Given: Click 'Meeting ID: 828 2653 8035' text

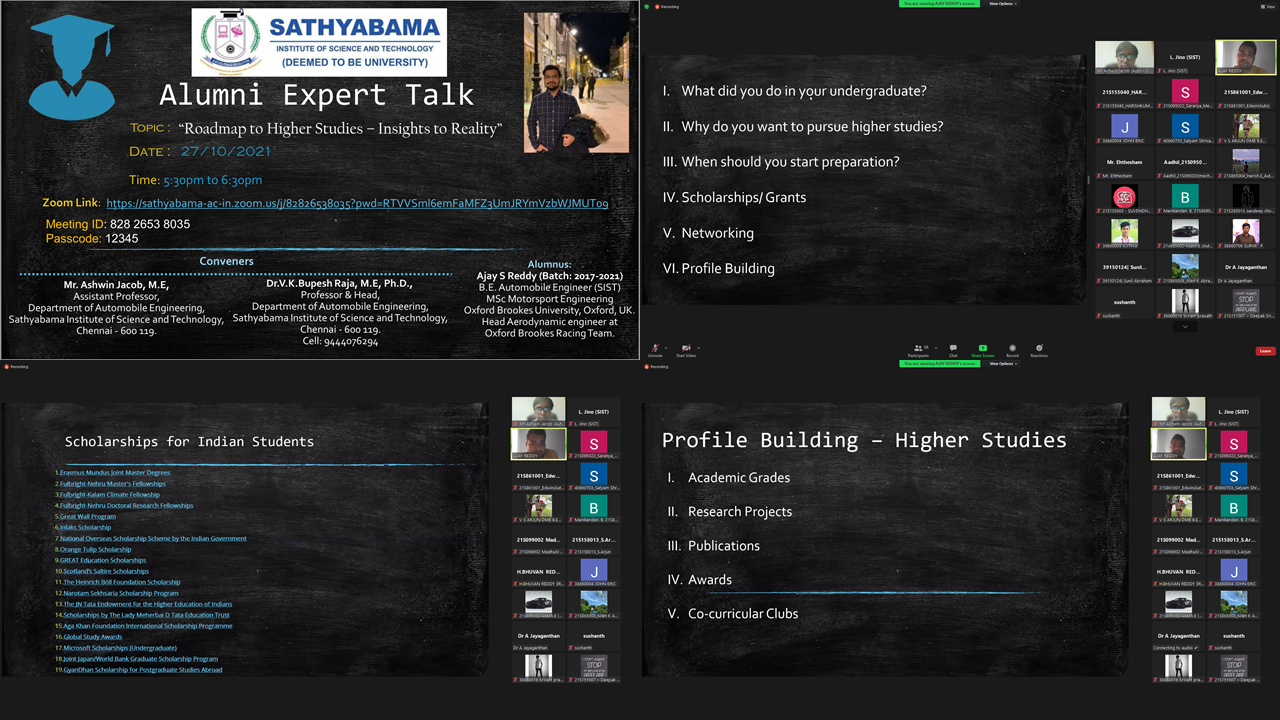Looking at the screenshot, I should click(x=118, y=224).
